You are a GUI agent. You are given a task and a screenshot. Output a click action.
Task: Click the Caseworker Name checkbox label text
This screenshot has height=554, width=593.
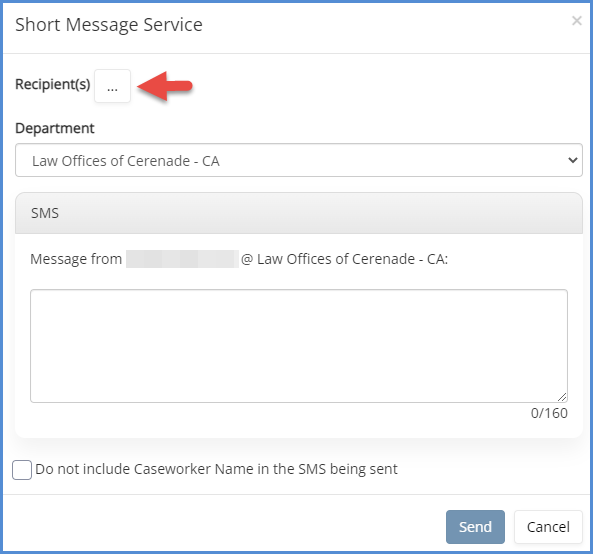click(216, 469)
